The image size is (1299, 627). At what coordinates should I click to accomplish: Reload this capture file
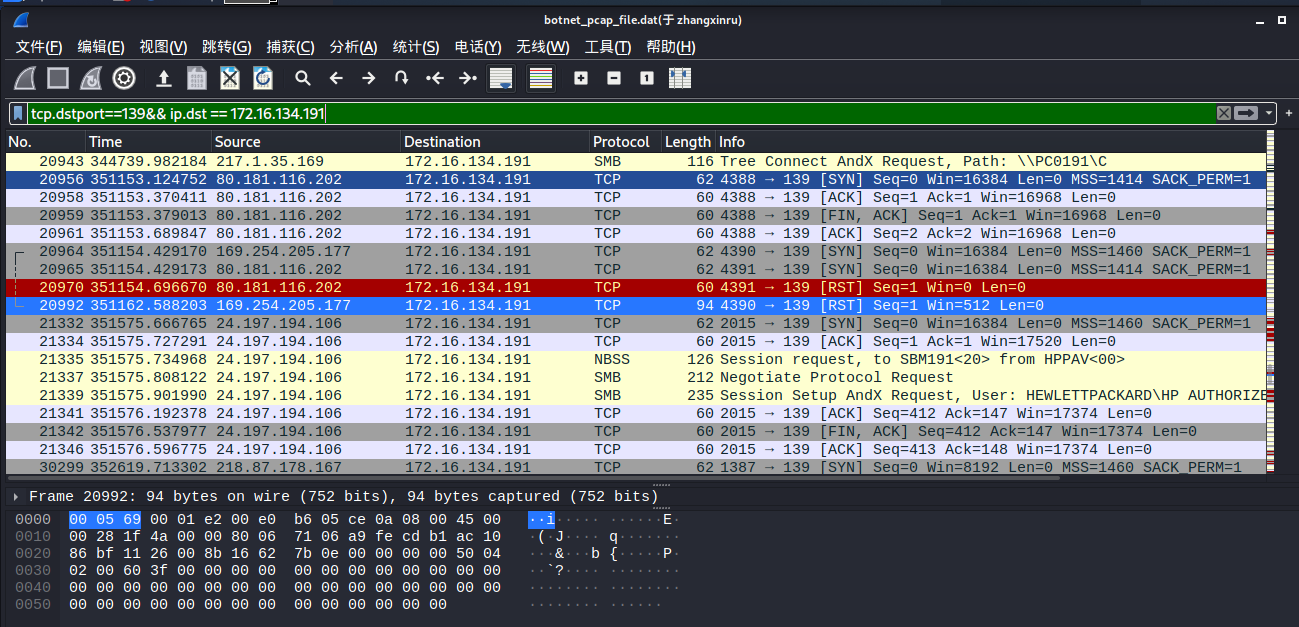pyautogui.click(x=263, y=78)
